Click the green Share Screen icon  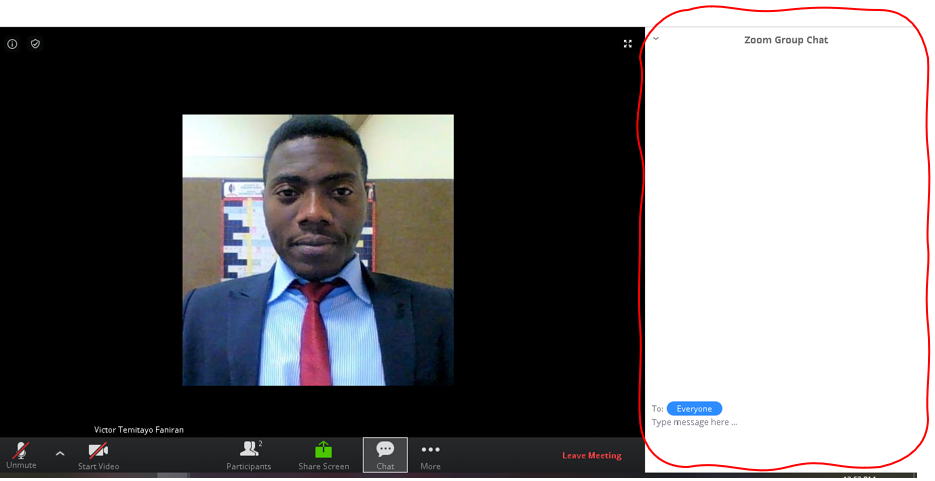(323, 450)
